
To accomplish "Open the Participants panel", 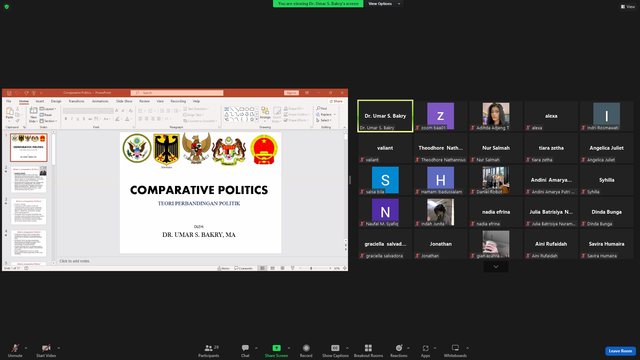I will coord(209,350).
